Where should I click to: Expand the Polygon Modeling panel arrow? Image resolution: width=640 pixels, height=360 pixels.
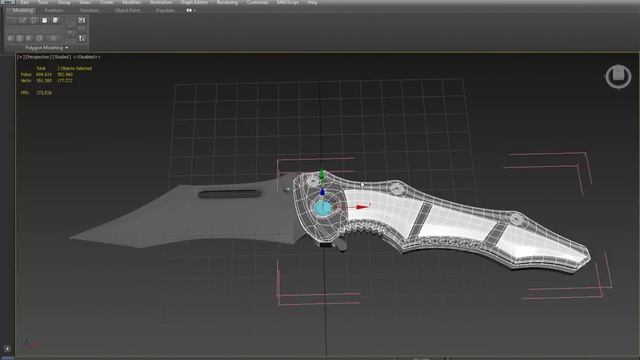pyautogui.click(x=67, y=48)
